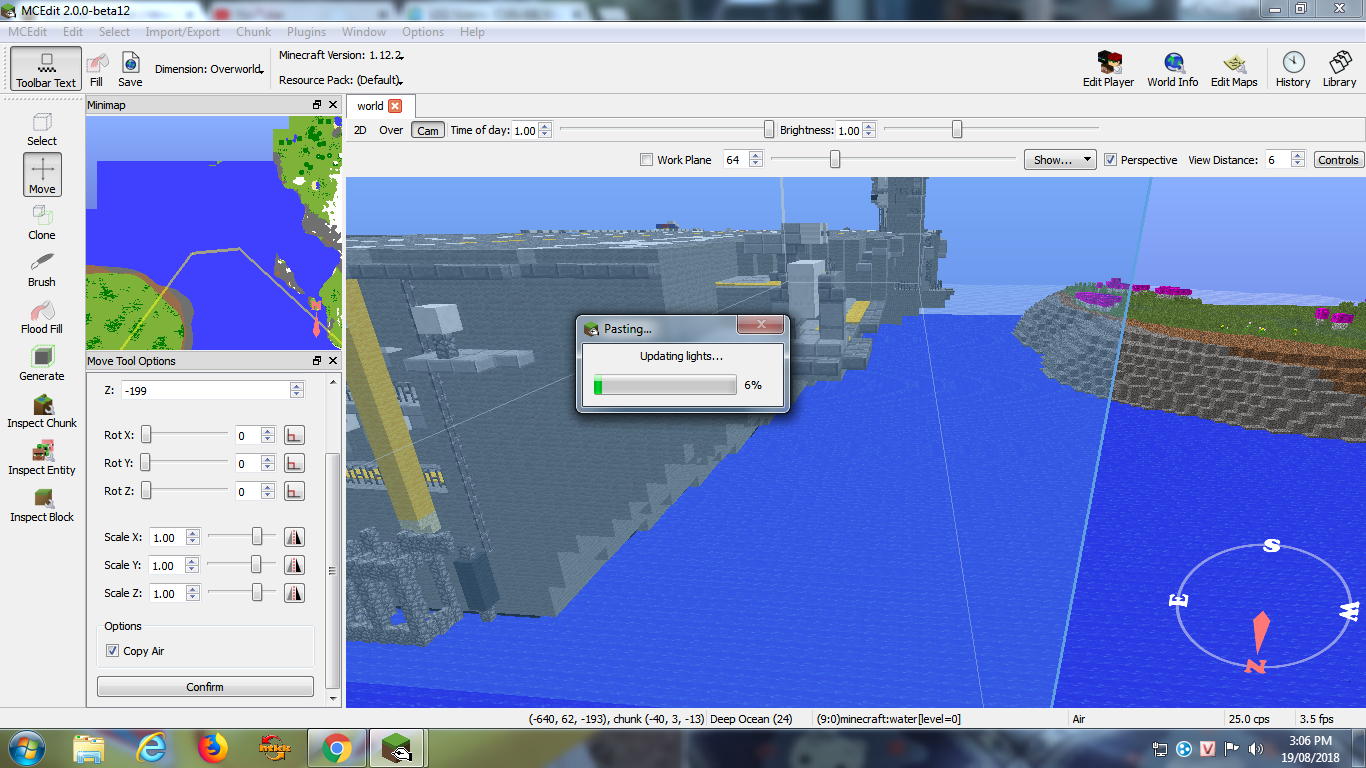This screenshot has height=768, width=1366.
Task: Select the Clone tool
Action: coord(42,221)
